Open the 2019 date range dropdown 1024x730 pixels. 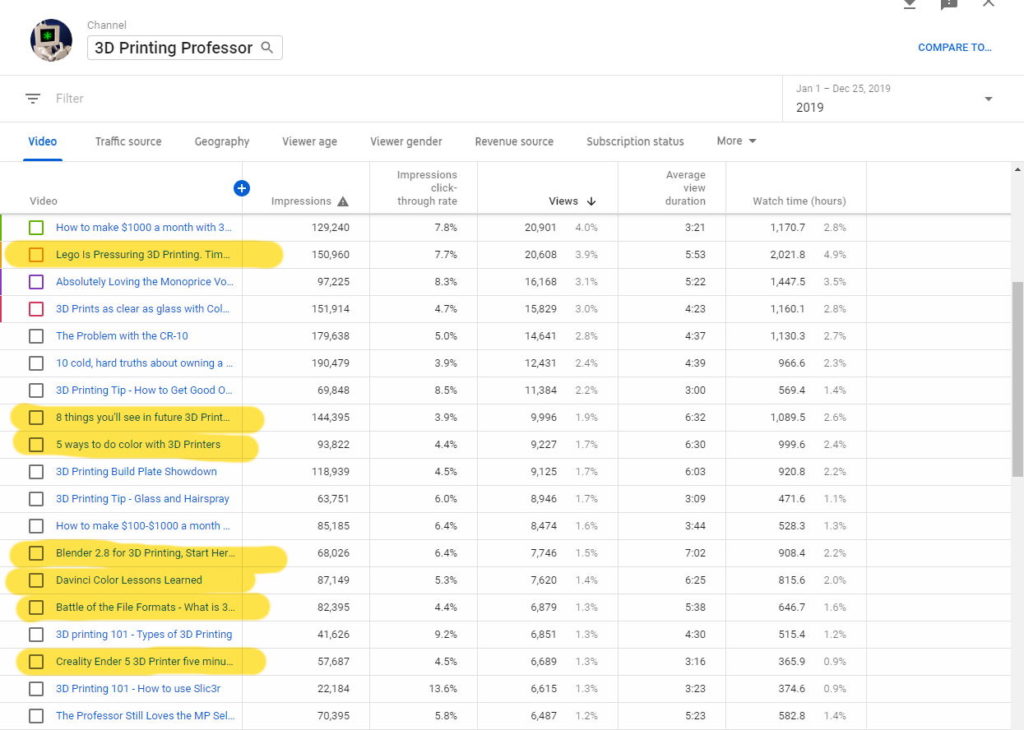pyautogui.click(x=988, y=99)
